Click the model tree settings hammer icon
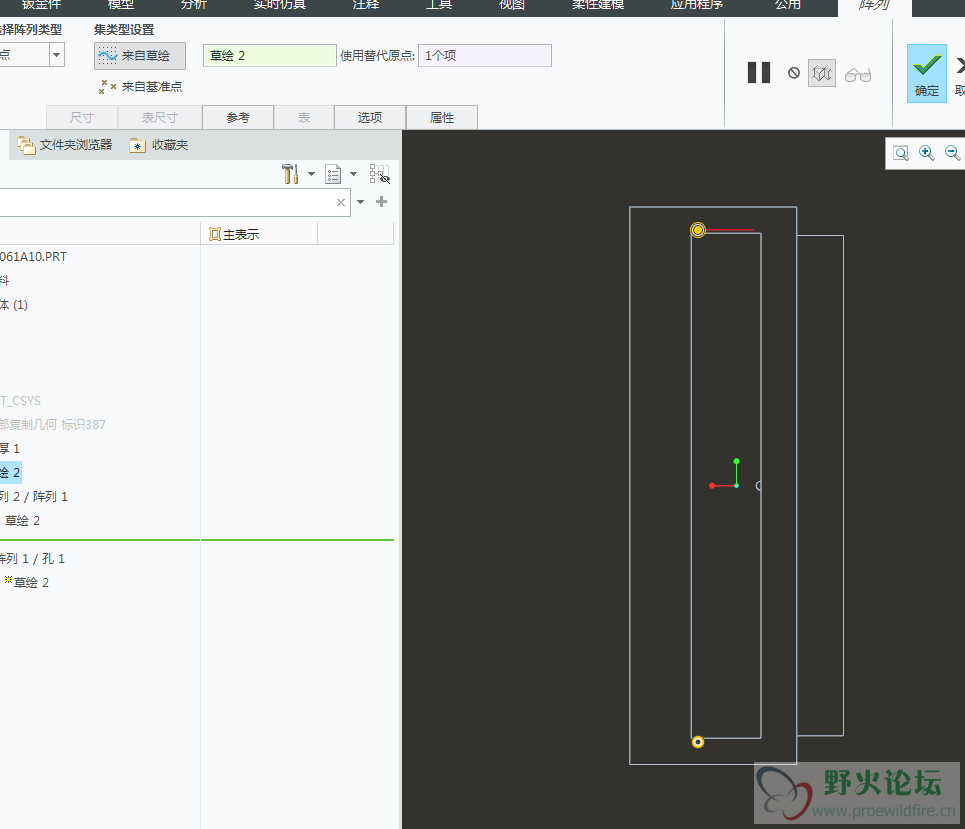The height and width of the screenshot is (829, 965). tap(290, 174)
